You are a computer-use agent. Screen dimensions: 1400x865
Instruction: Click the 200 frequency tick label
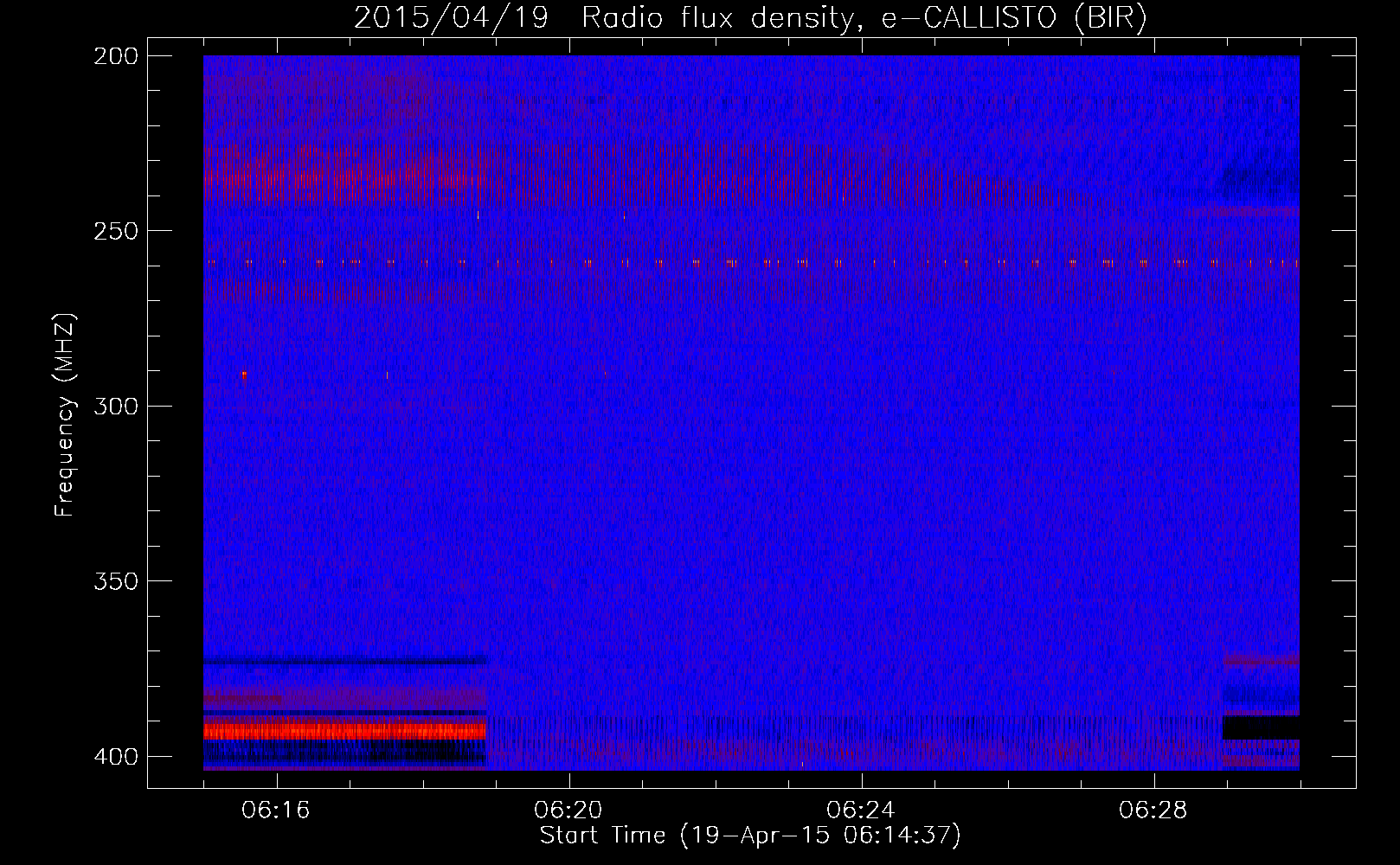(x=116, y=55)
